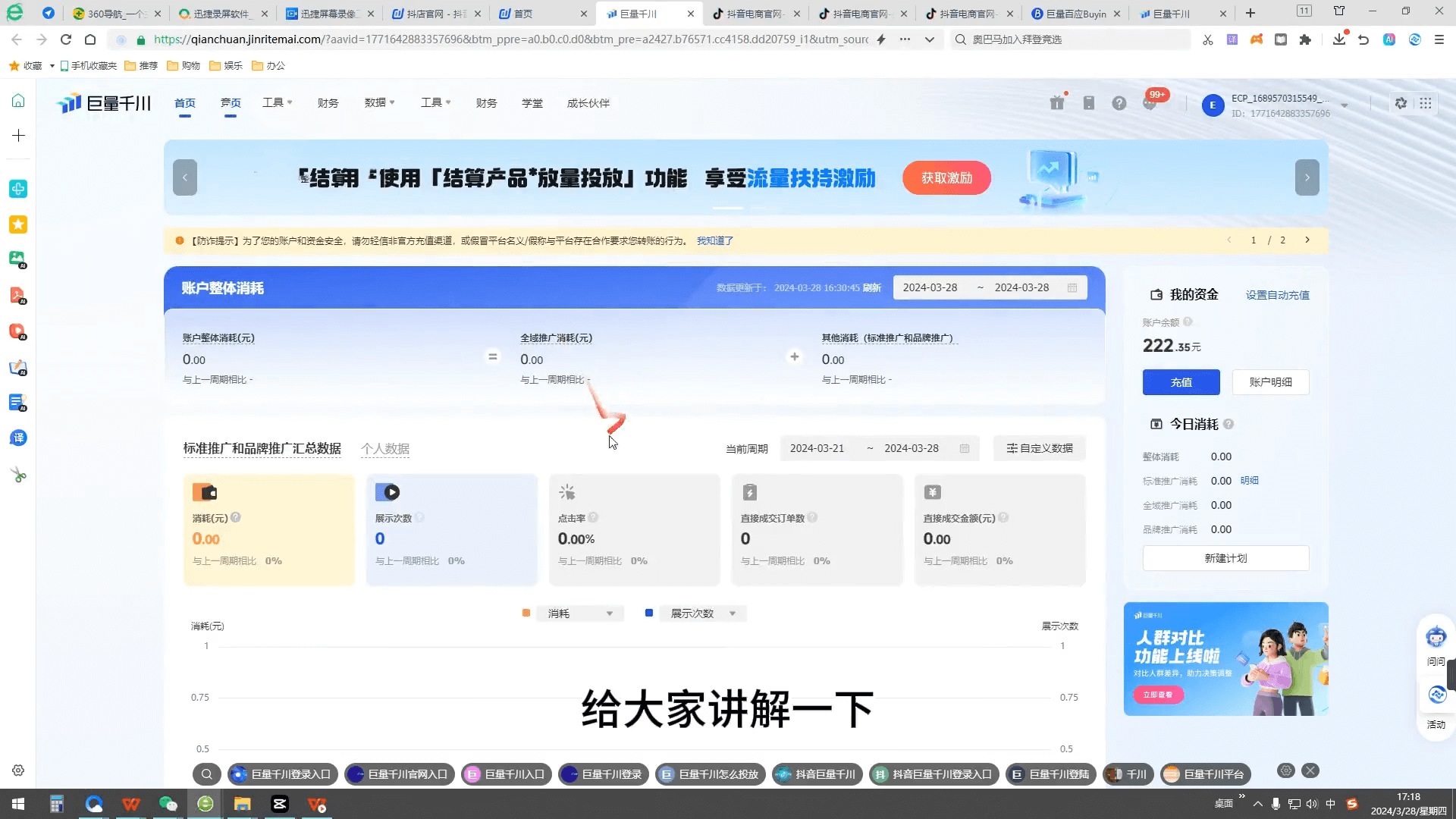Viewport: 1456px width, 819px height.
Task: Click account balance help icon
Action: click(1188, 322)
